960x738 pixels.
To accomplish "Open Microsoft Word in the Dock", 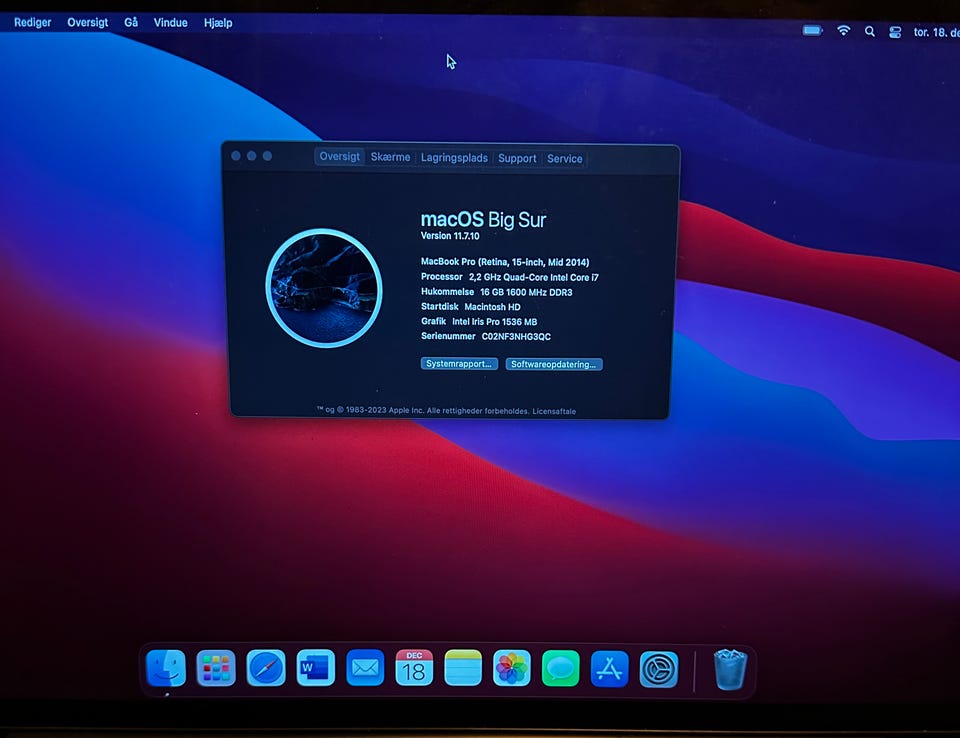I will [x=315, y=668].
